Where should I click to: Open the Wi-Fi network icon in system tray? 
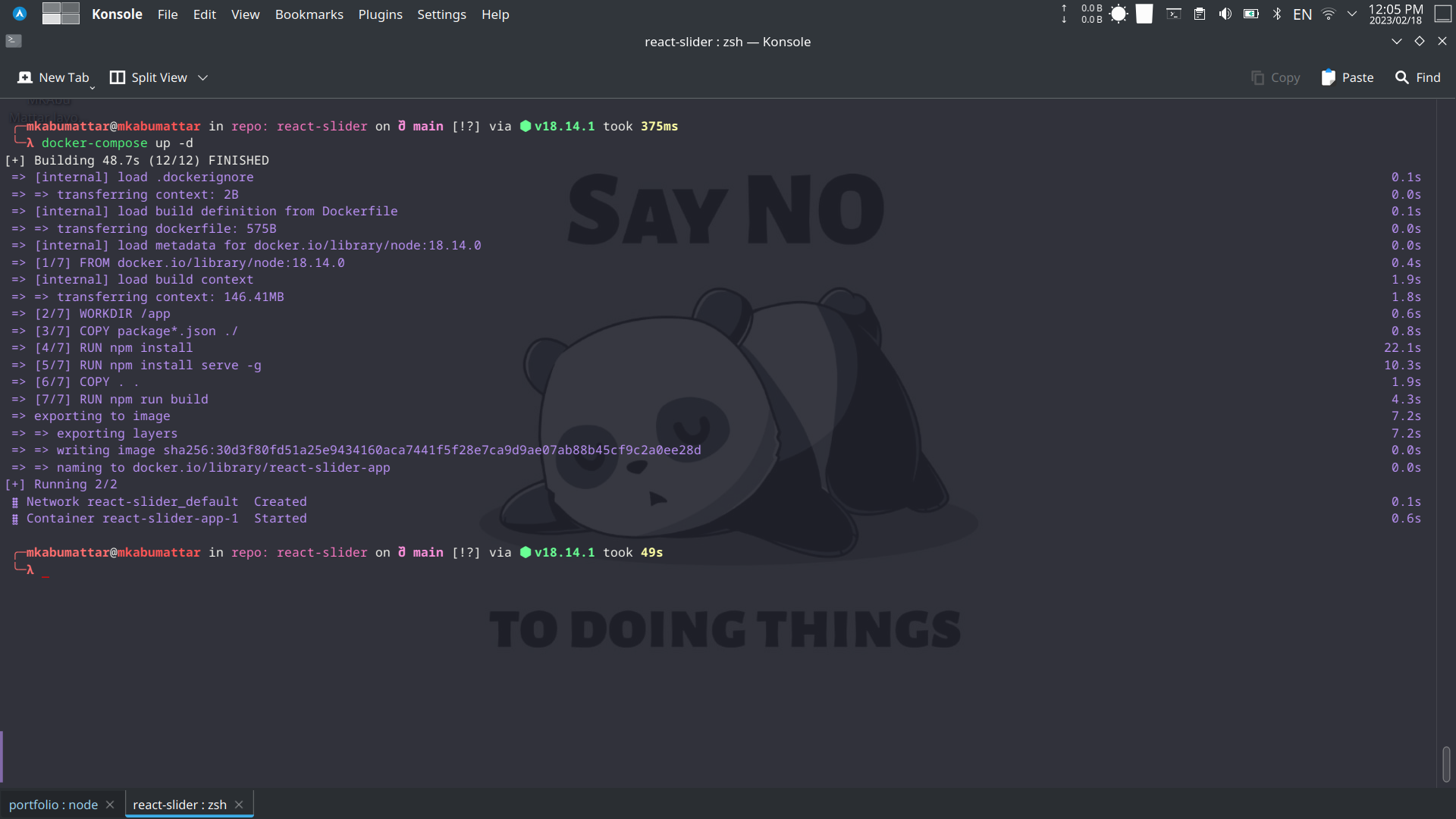[1328, 13]
